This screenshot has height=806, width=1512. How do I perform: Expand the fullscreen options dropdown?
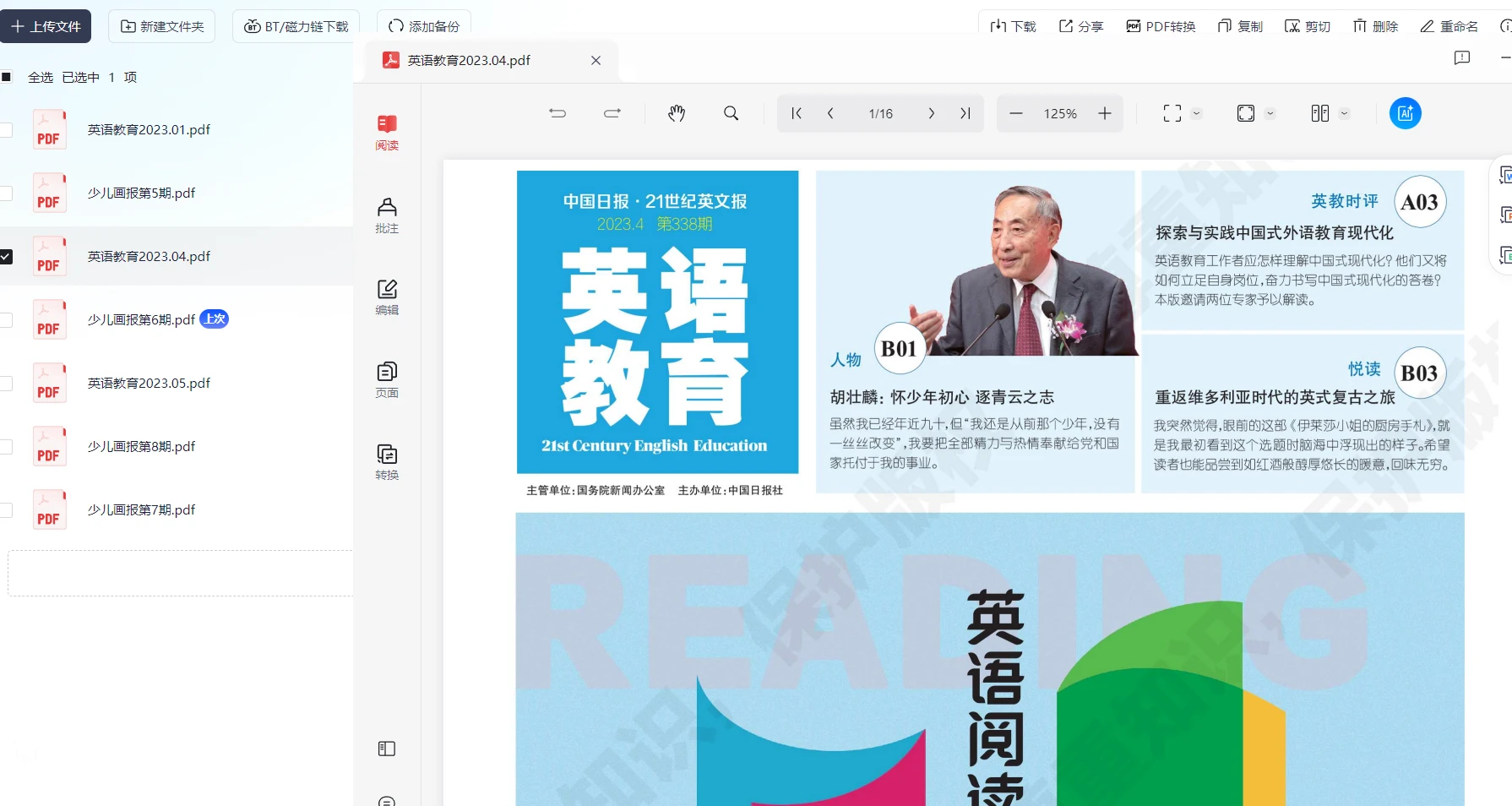[x=1196, y=113]
